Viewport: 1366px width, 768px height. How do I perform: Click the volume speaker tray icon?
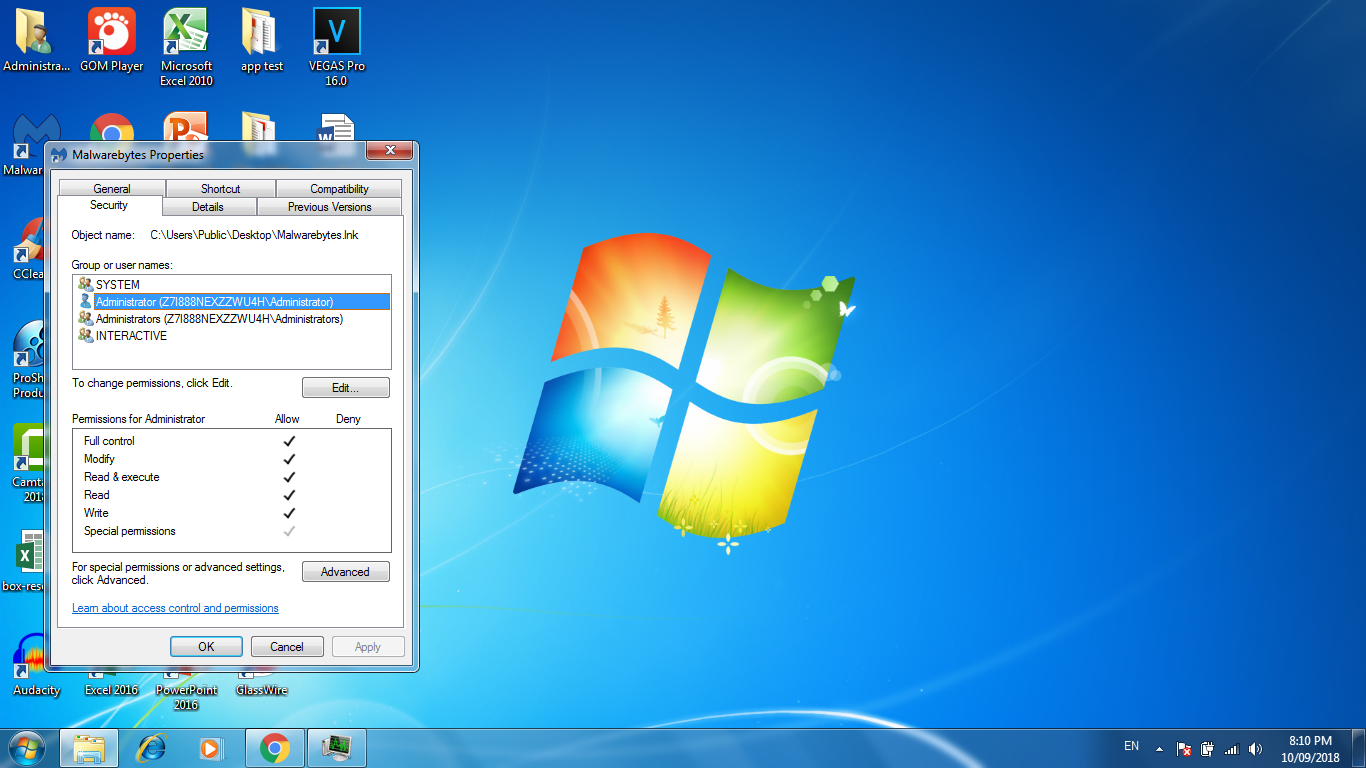(x=1256, y=748)
